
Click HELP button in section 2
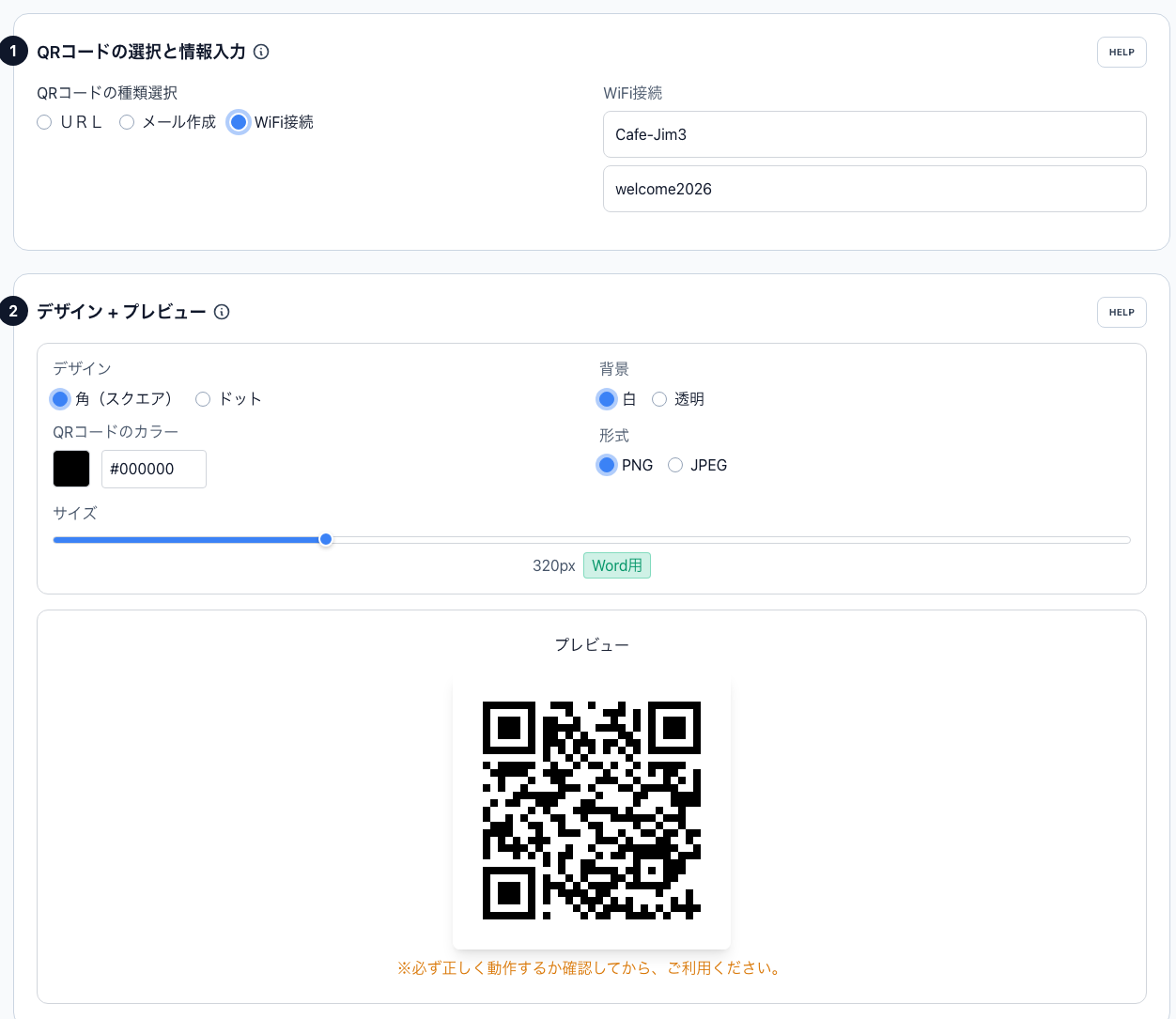pos(1122,313)
